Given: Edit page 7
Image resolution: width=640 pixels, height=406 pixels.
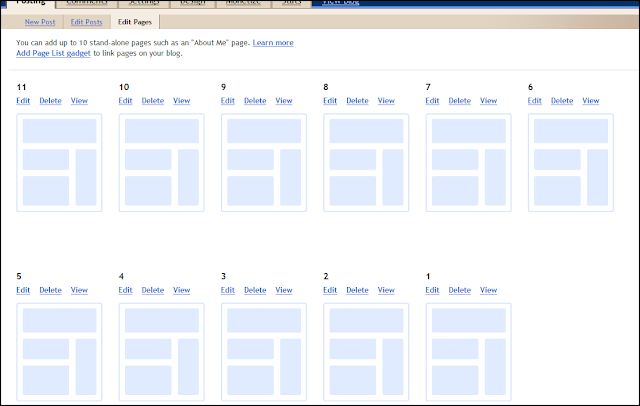Looking at the screenshot, I should (x=432, y=100).
